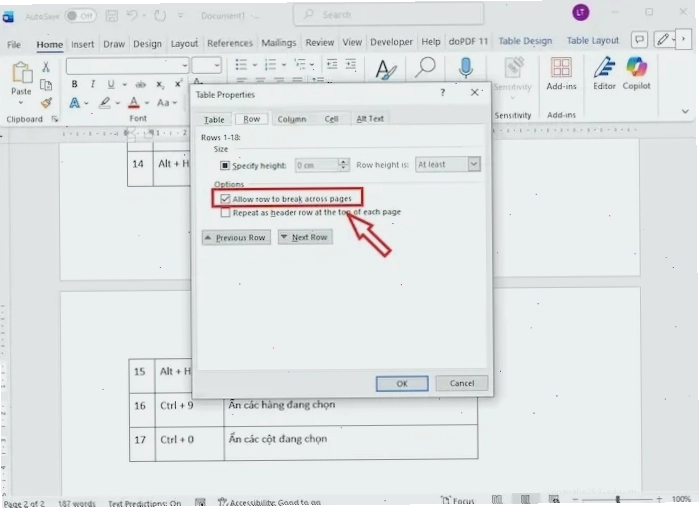This screenshot has width=699, height=508.
Task: Apply Strikethrough formatting
Action: [140, 84]
